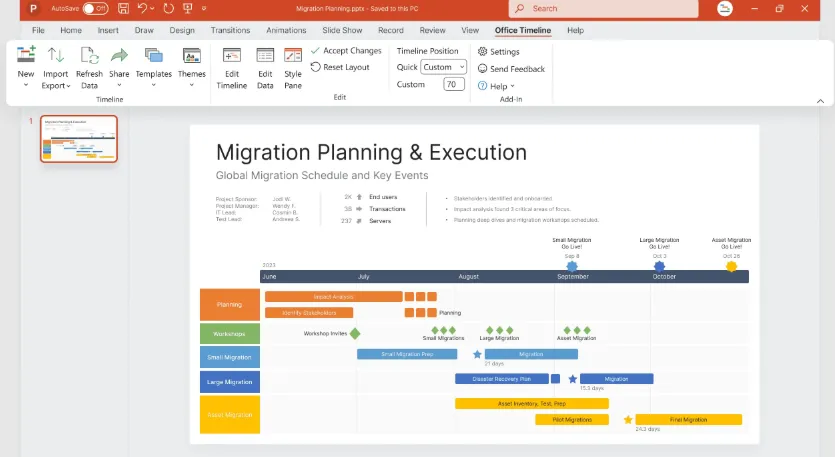Switch to the Review tab

tap(432, 30)
